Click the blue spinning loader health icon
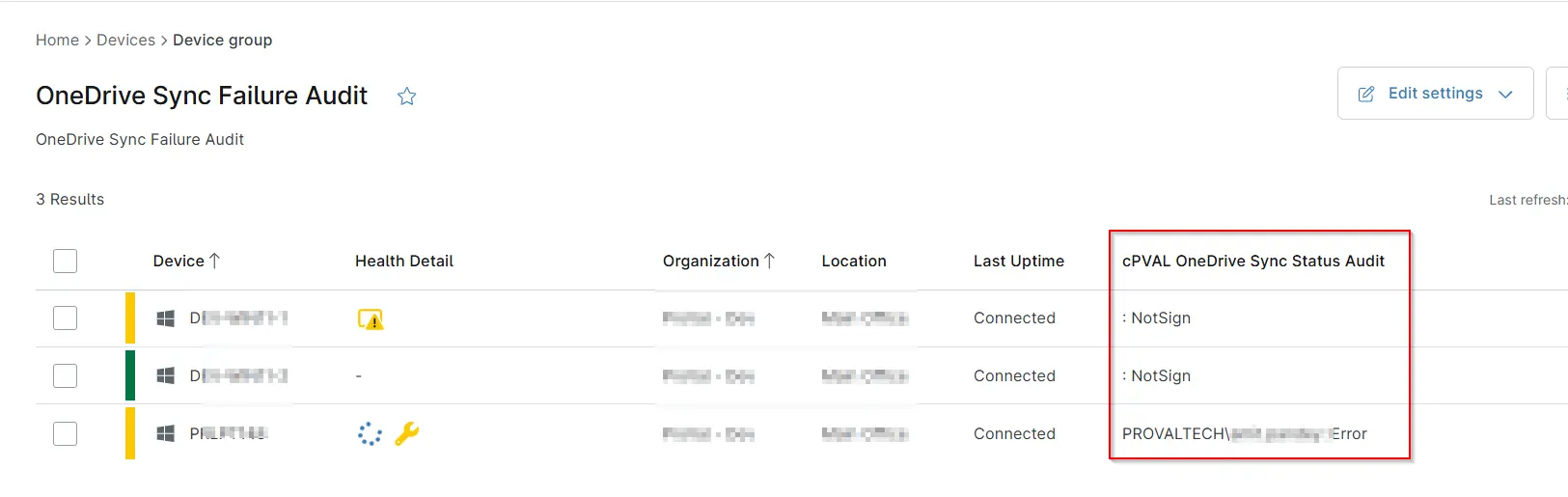 pyautogui.click(x=370, y=434)
